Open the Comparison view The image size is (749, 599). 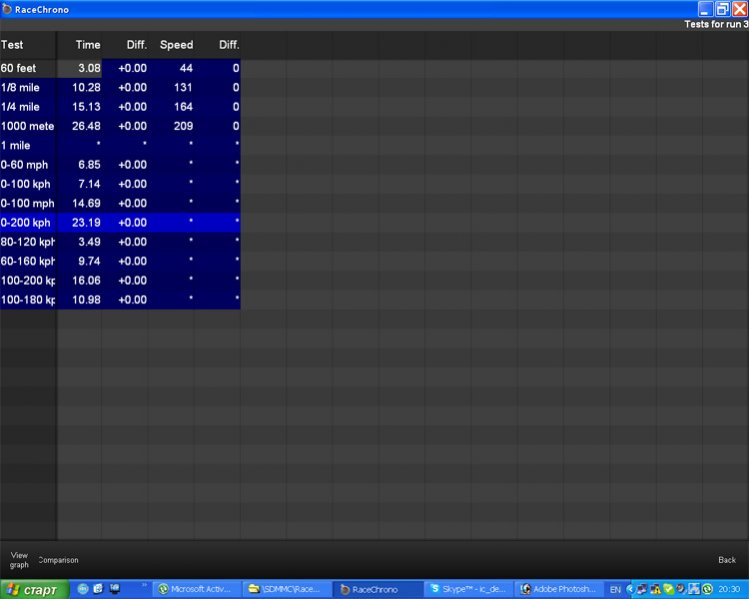[58, 560]
